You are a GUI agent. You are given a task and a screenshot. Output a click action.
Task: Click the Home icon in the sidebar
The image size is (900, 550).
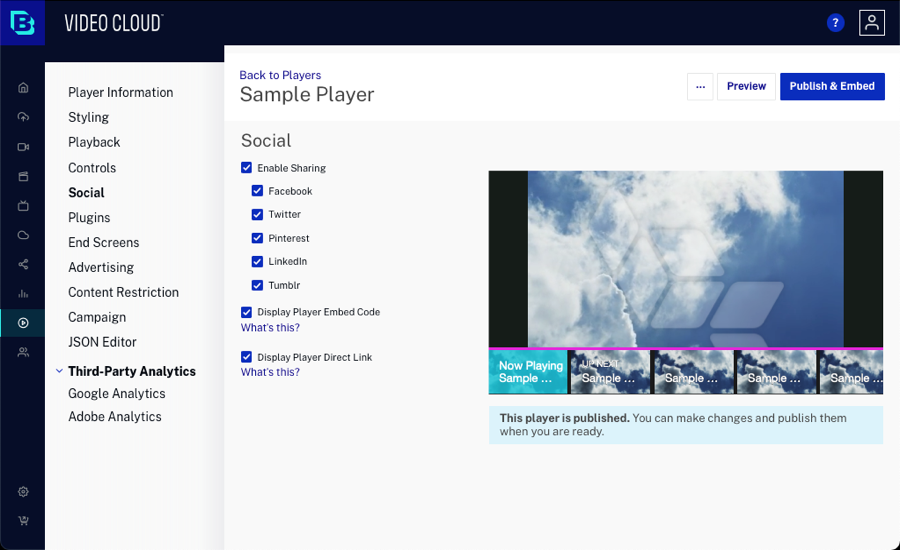pyautogui.click(x=23, y=87)
